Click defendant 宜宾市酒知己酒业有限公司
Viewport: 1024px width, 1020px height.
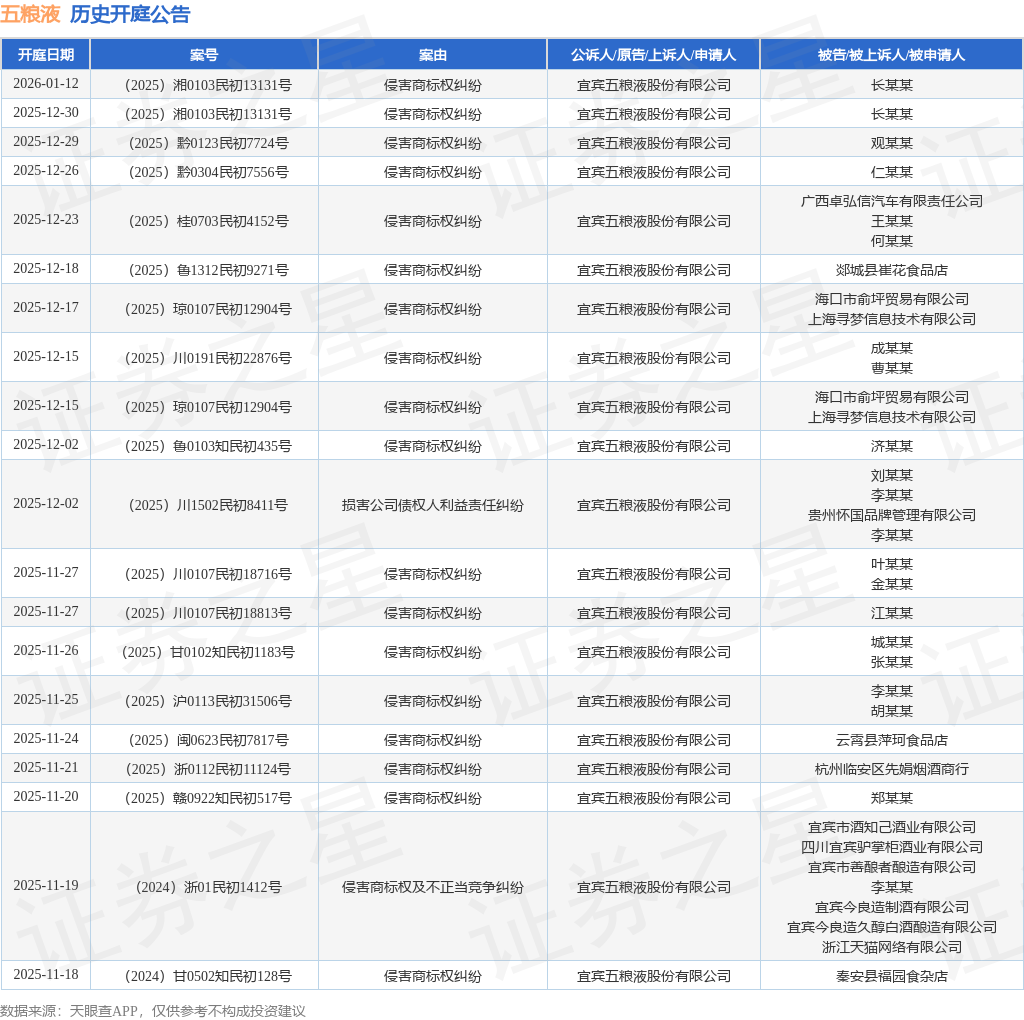click(891, 827)
